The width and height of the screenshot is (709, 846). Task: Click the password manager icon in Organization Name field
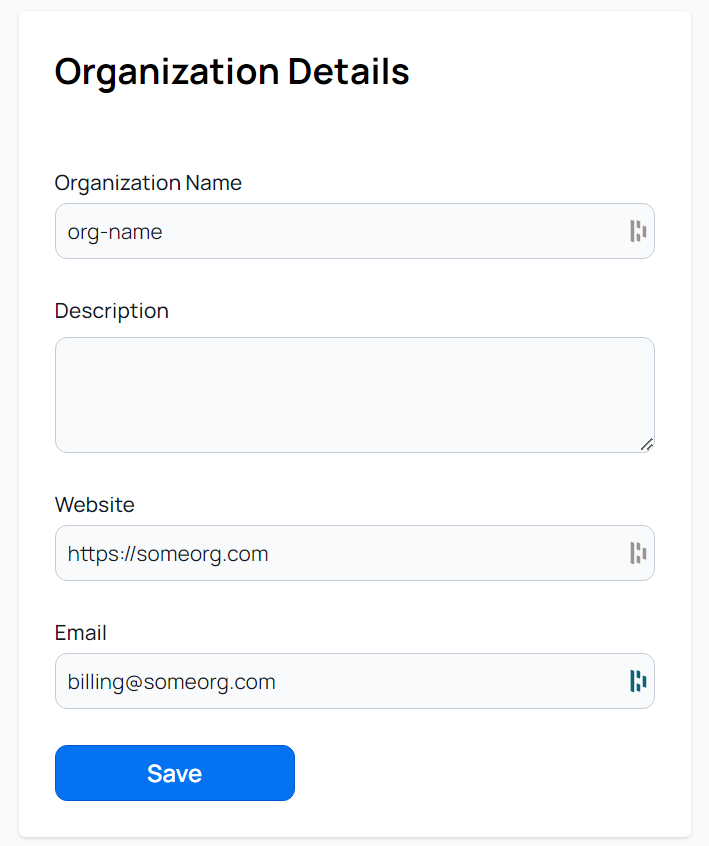(637, 232)
